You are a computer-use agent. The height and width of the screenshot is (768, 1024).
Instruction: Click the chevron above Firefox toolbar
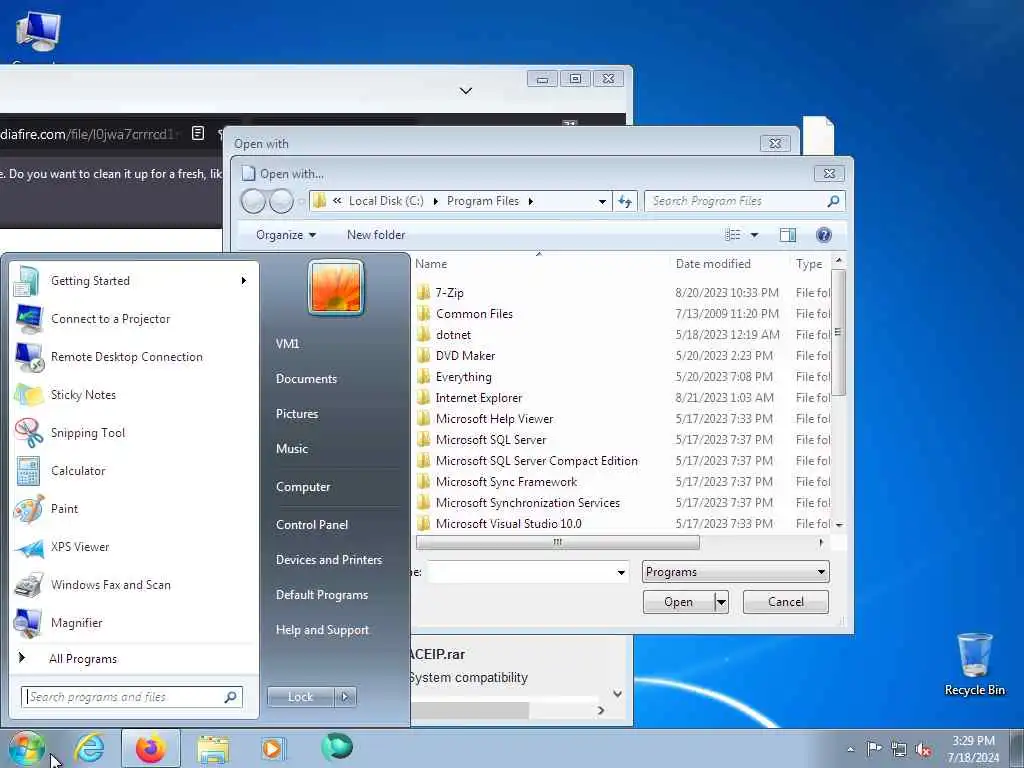coord(466,91)
